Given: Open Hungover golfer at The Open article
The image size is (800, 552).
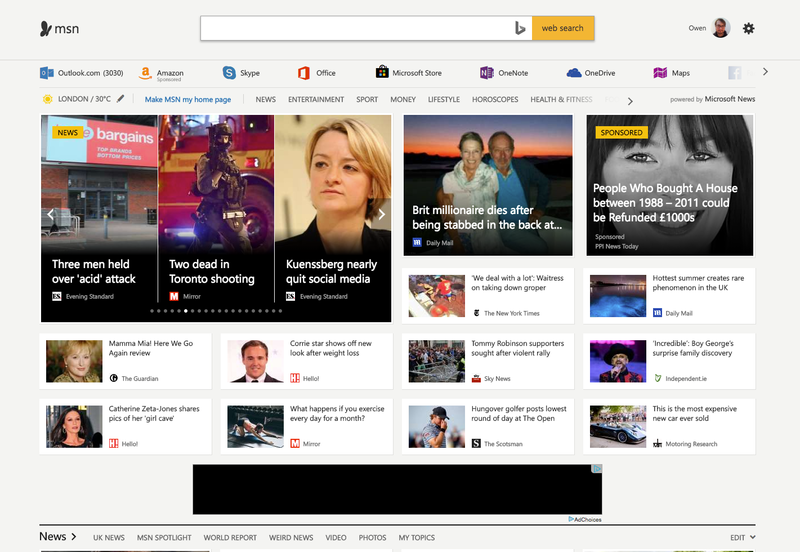Looking at the screenshot, I should (488, 426).
